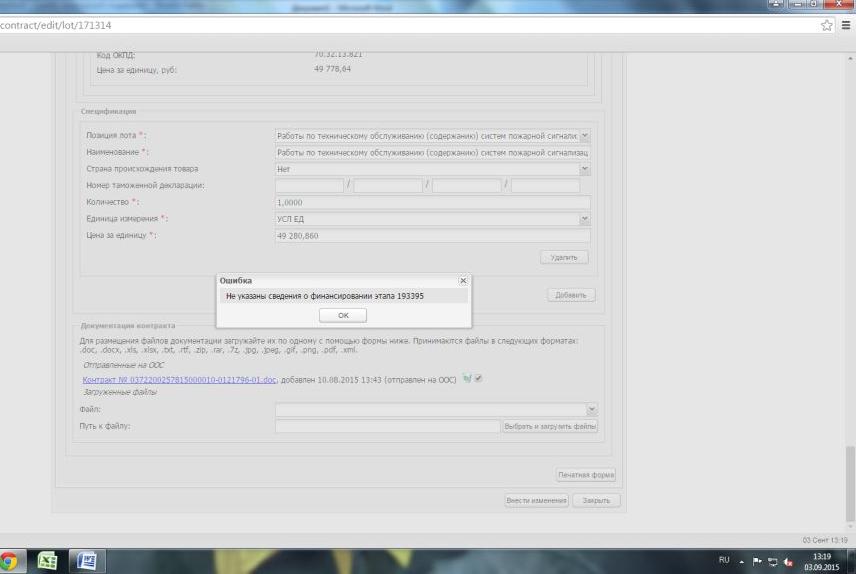Open the Контракт № 0372200257815000010 document link
Viewport: 856px width, 574px height.
pyautogui.click(x=180, y=380)
